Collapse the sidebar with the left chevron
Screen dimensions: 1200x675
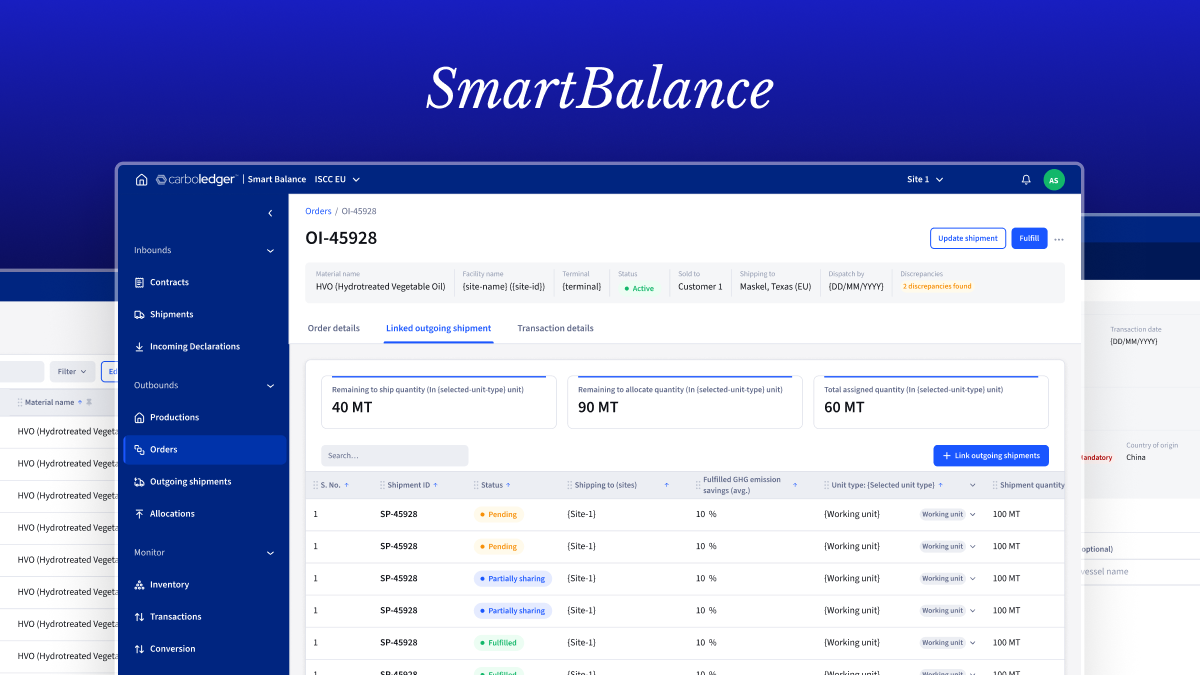tap(270, 213)
